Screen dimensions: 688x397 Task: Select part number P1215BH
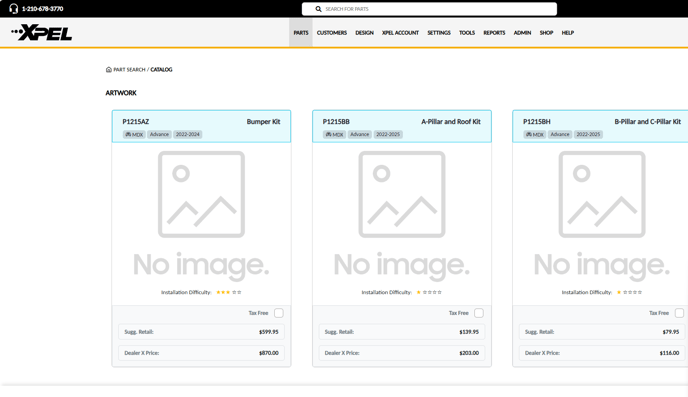pyautogui.click(x=537, y=122)
